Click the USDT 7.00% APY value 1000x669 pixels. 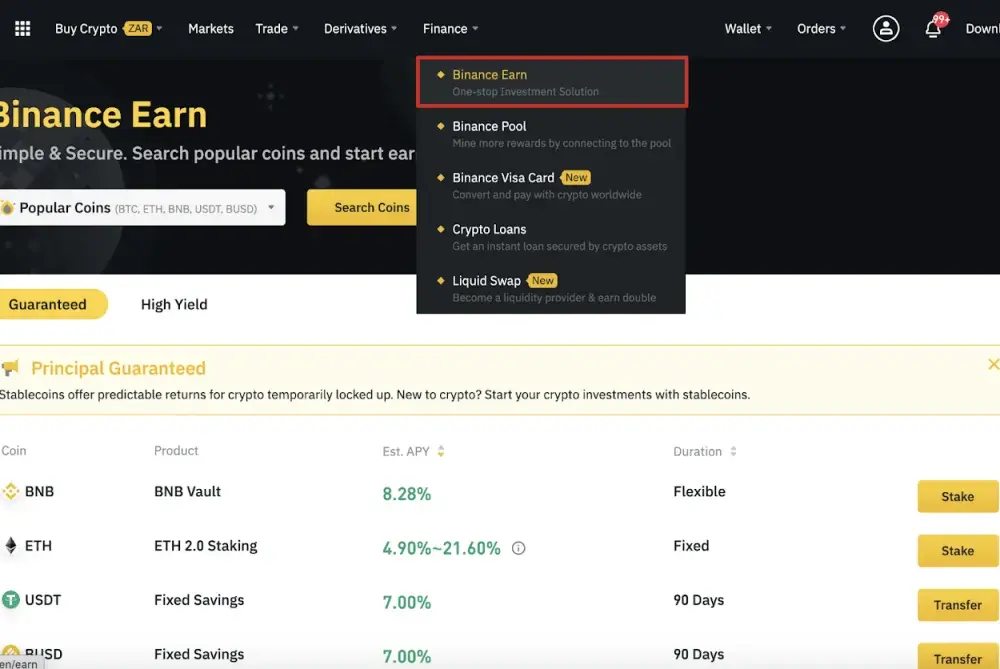tap(407, 602)
